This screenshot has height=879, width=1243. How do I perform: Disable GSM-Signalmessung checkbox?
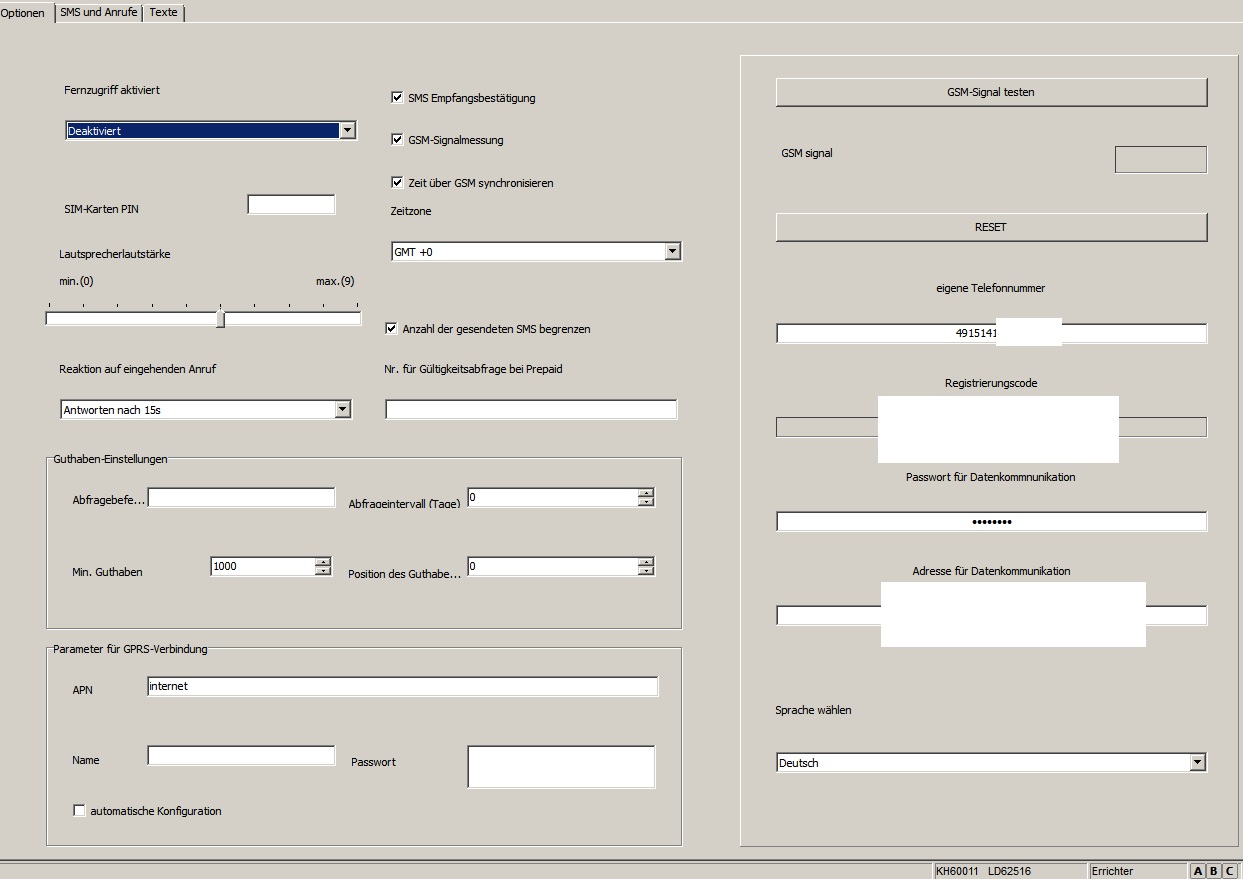(x=397, y=140)
